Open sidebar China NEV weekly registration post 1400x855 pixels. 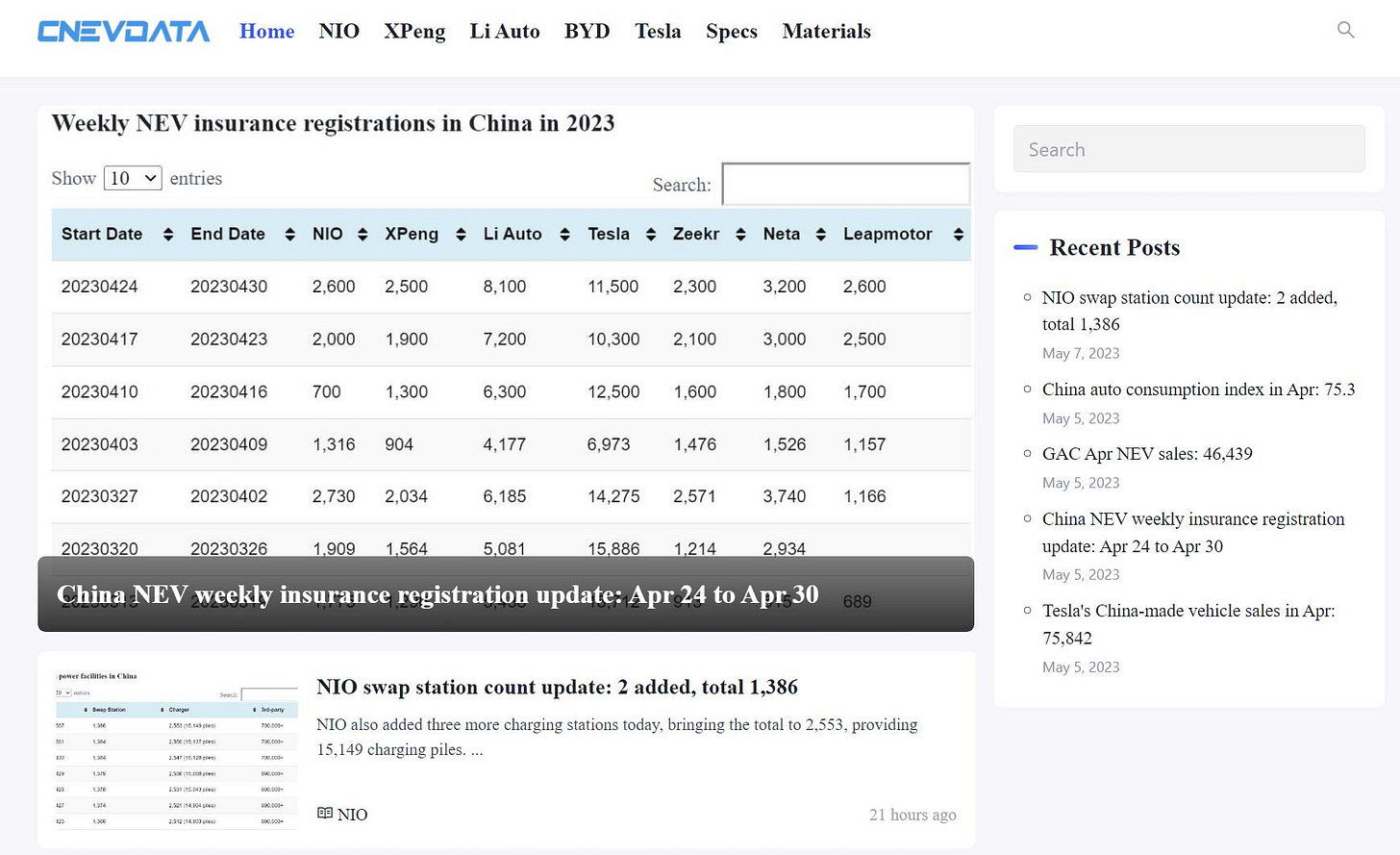(1193, 533)
